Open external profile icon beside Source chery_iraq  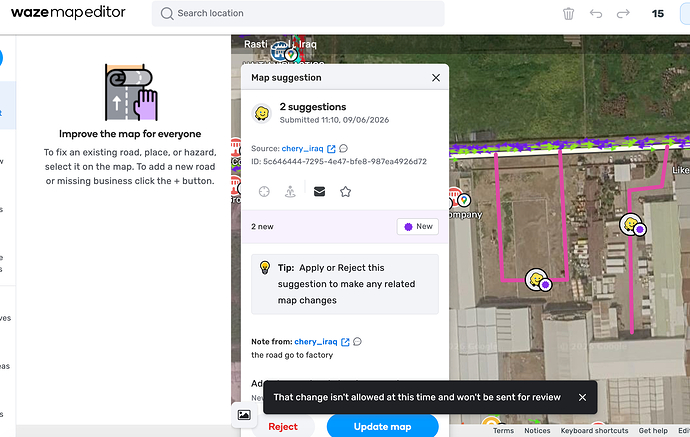331,149
